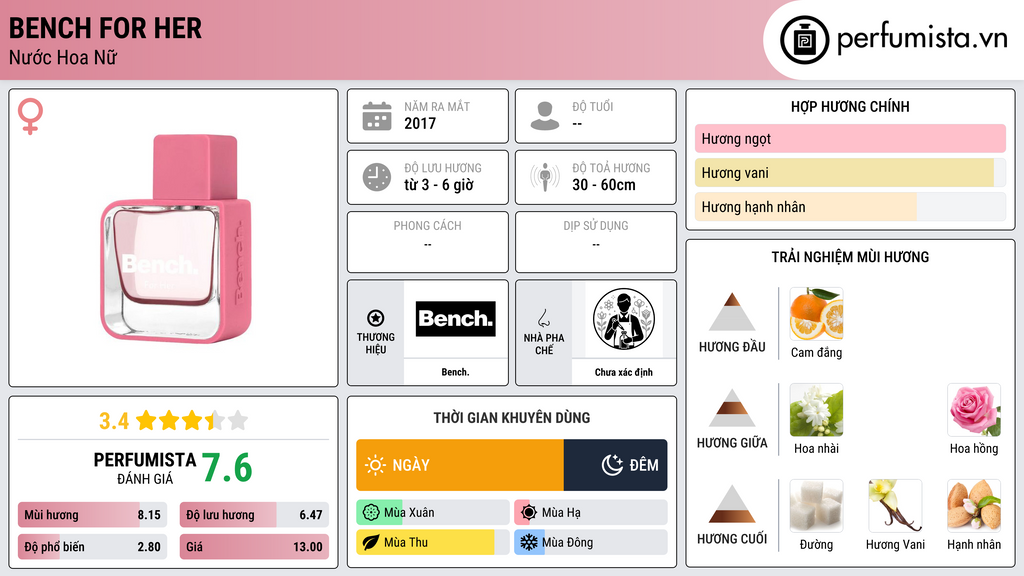This screenshot has width=1024, height=576.
Task: Click the dark Đêm nighttime segment
Action: (x=615, y=465)
